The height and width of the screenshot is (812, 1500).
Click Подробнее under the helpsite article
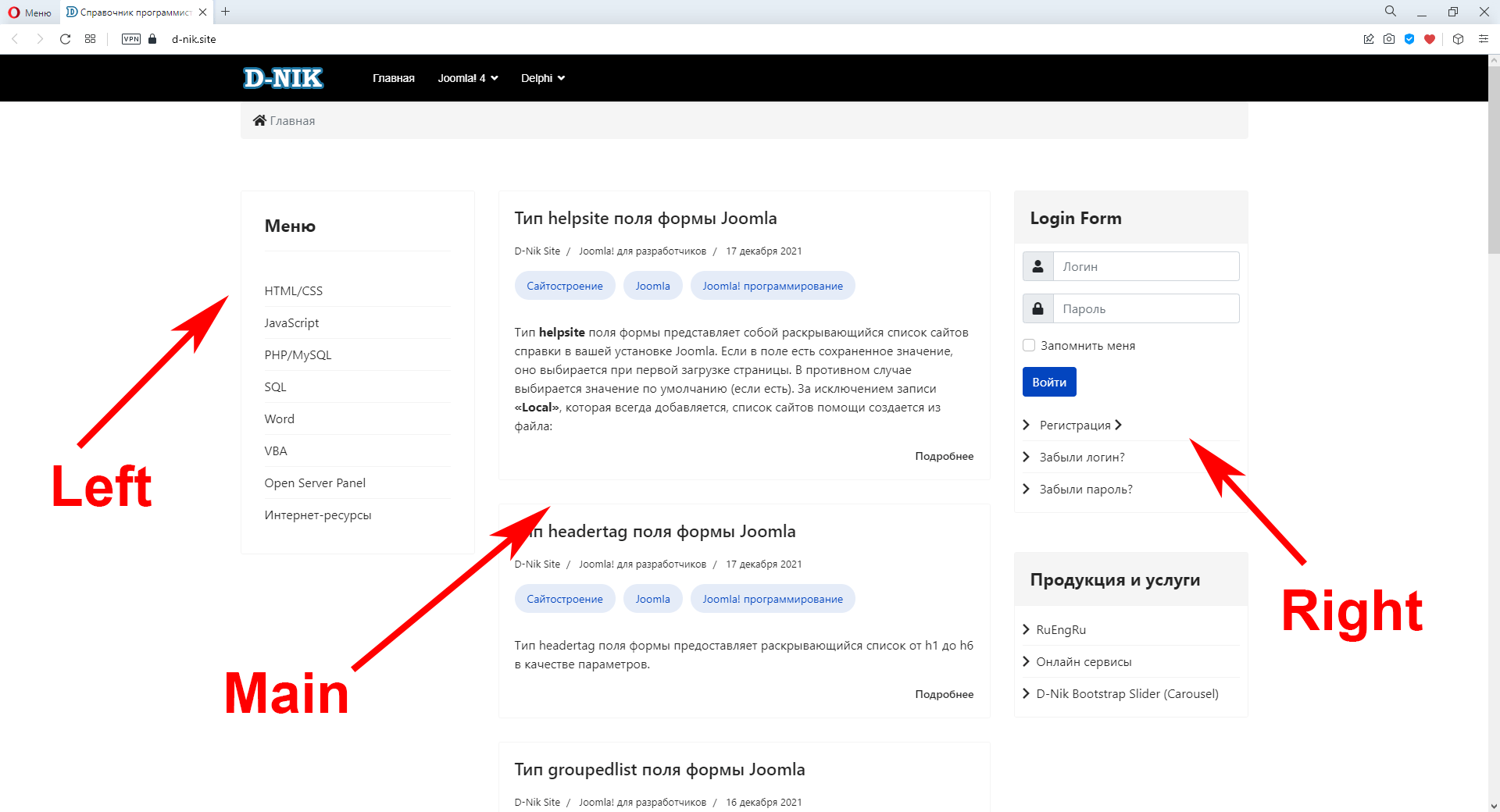pyautogui.click(x=945, y=456)
